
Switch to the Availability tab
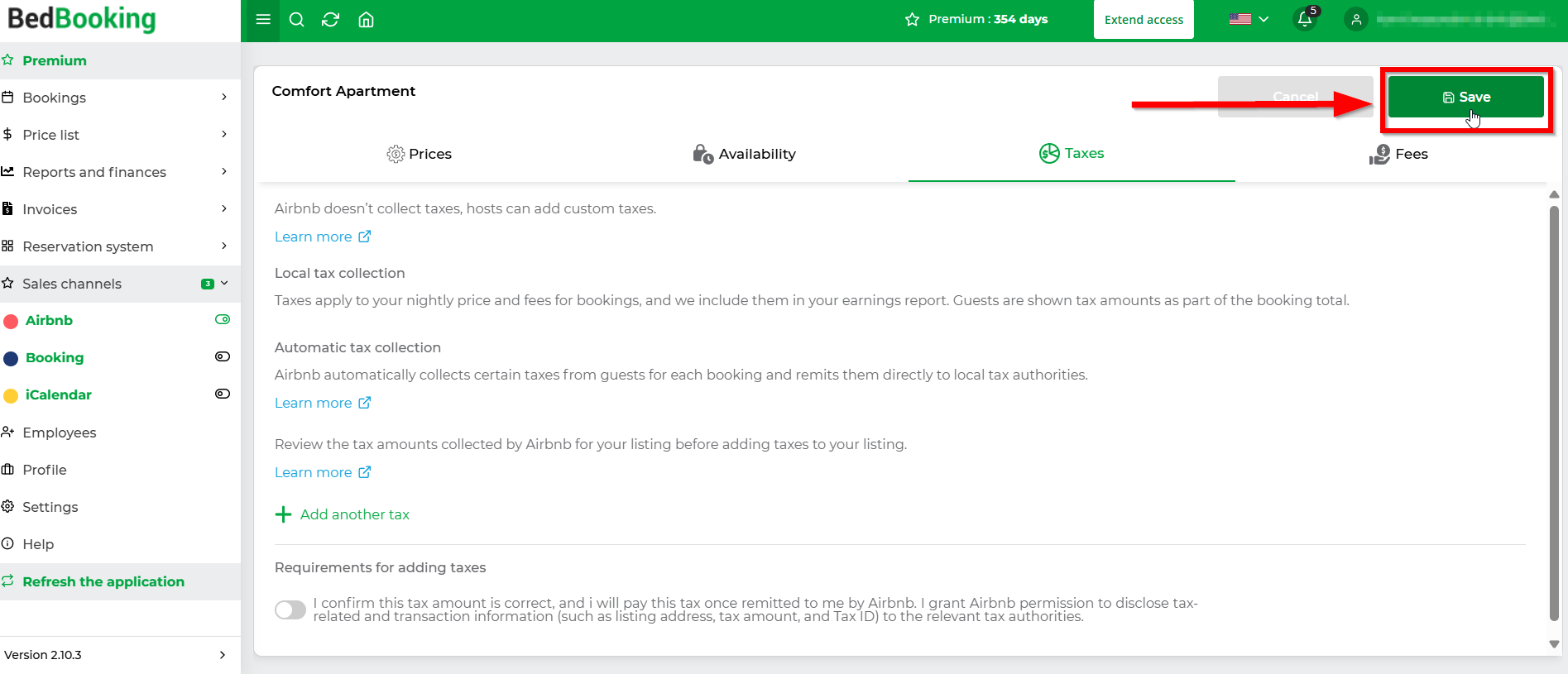(745, 154)
